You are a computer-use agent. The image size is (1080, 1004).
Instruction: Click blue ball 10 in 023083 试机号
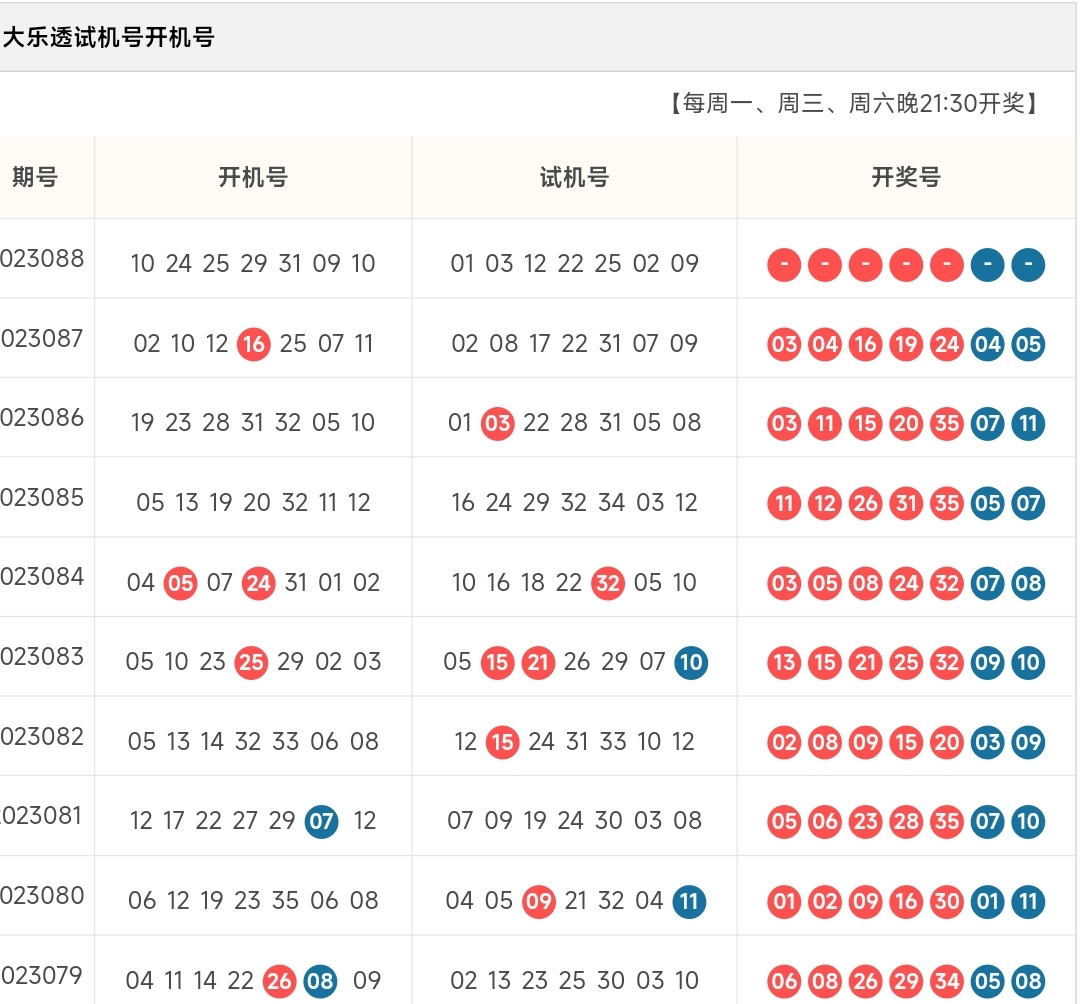point(691,662)
